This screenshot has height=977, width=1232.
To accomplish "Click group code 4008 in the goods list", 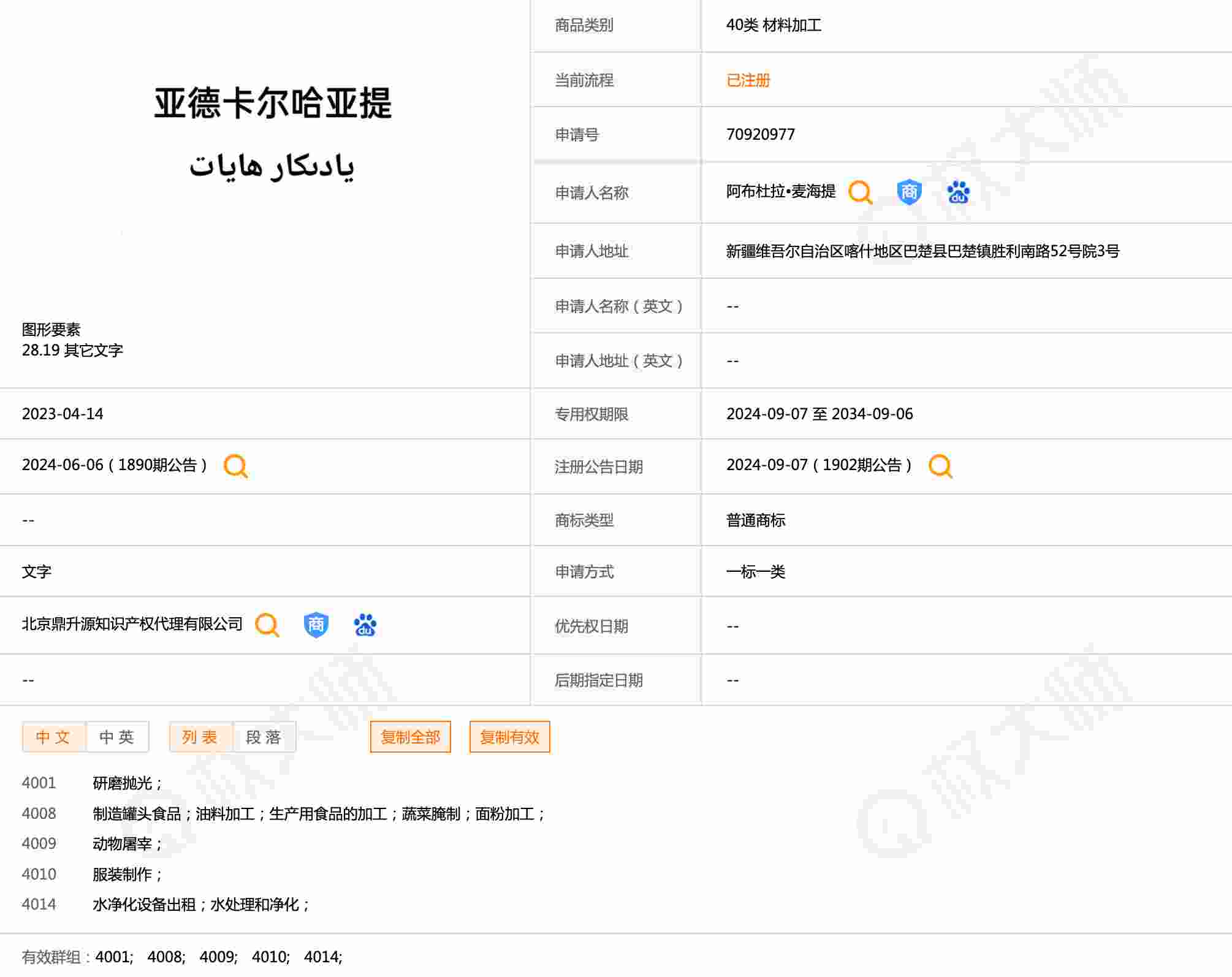I will click(x=39, y=814).
